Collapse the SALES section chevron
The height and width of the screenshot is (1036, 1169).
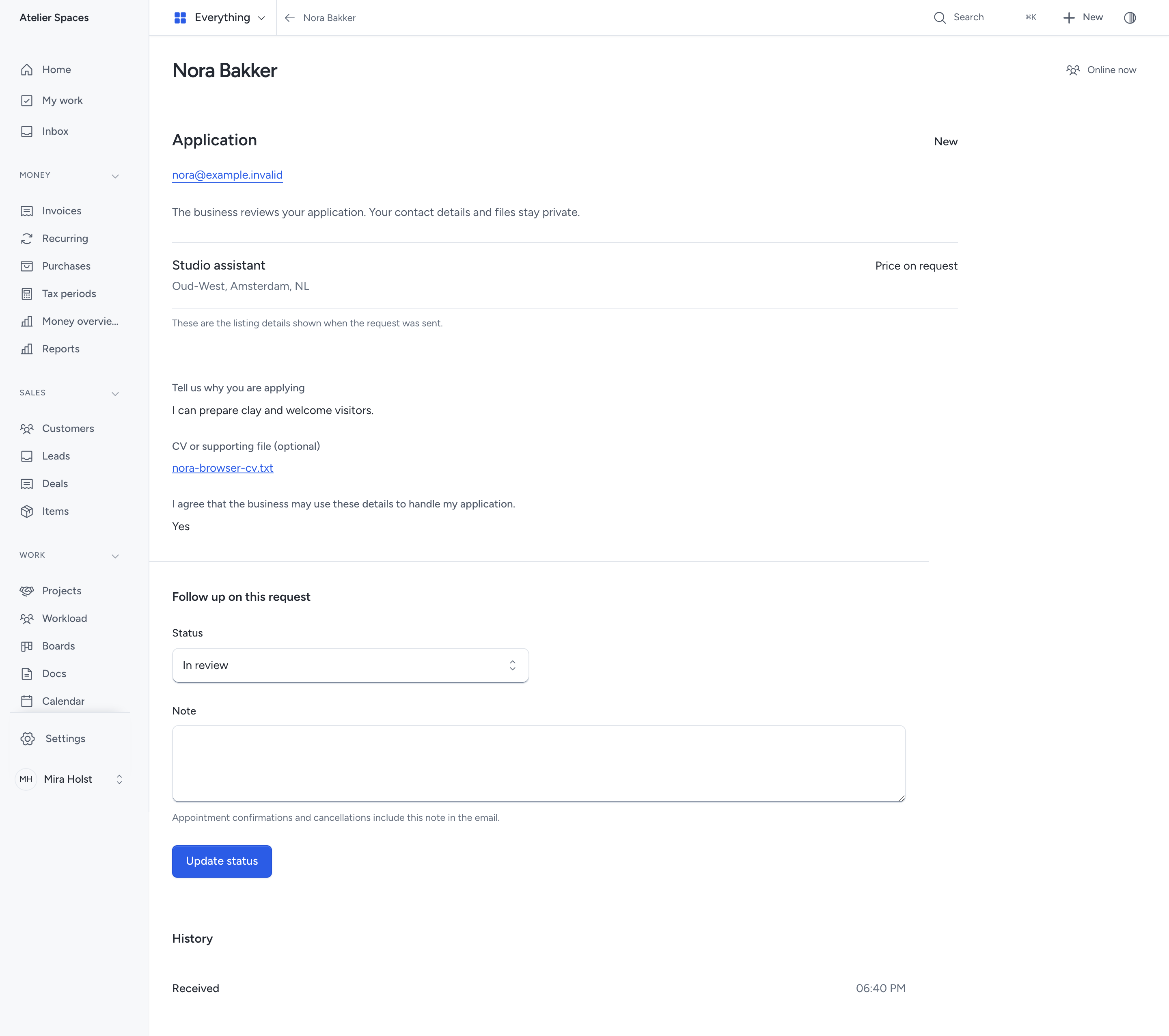click(x=115, y=394)
